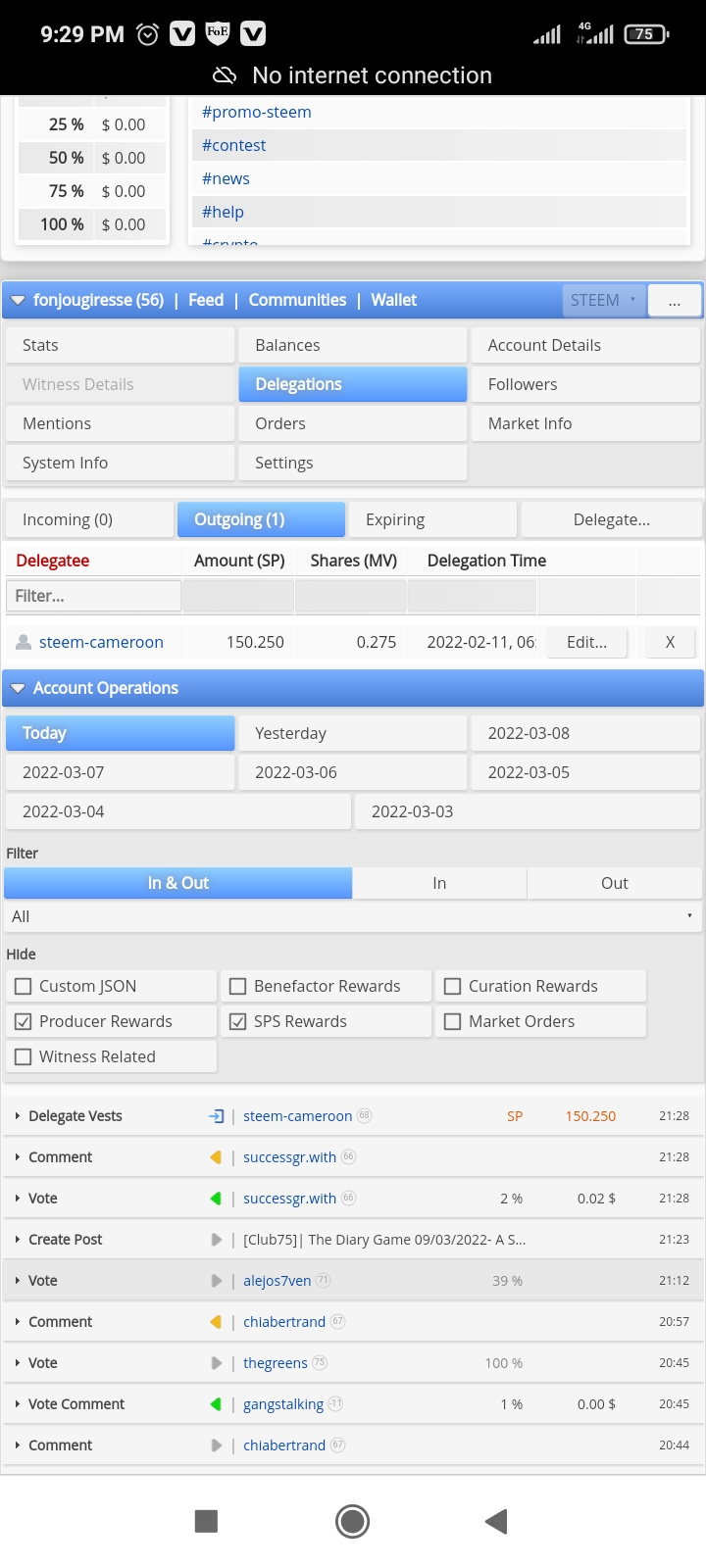Remove the delegation with the X button
706x1568 pixels.
coord(670,642)
